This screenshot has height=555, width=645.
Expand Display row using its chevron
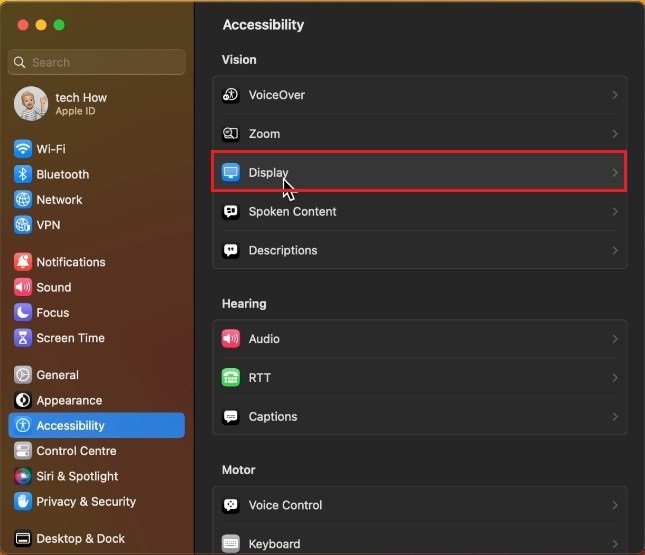pos(614,173)
